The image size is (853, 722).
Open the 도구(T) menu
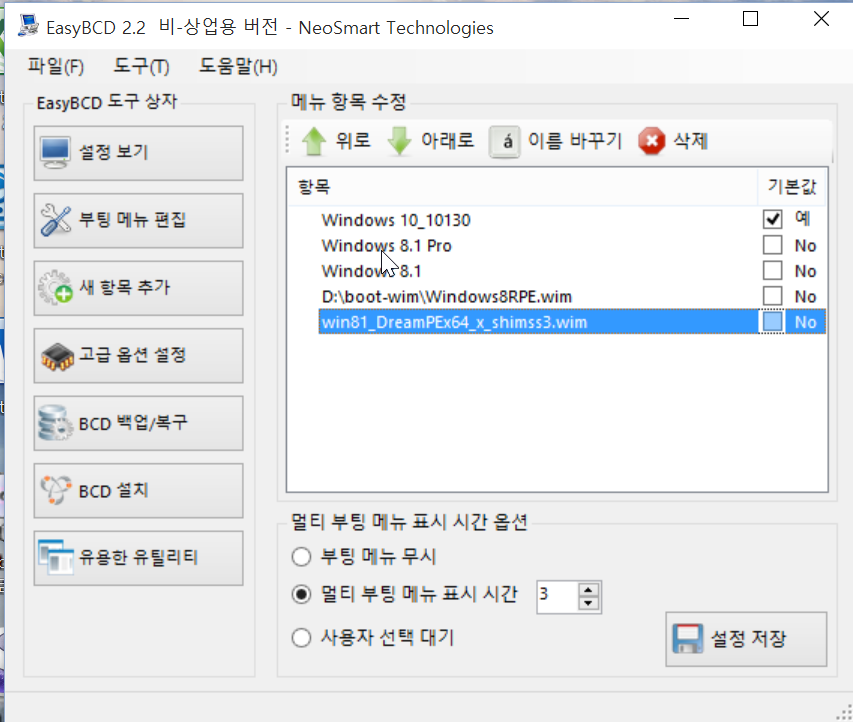pos(141,66)
